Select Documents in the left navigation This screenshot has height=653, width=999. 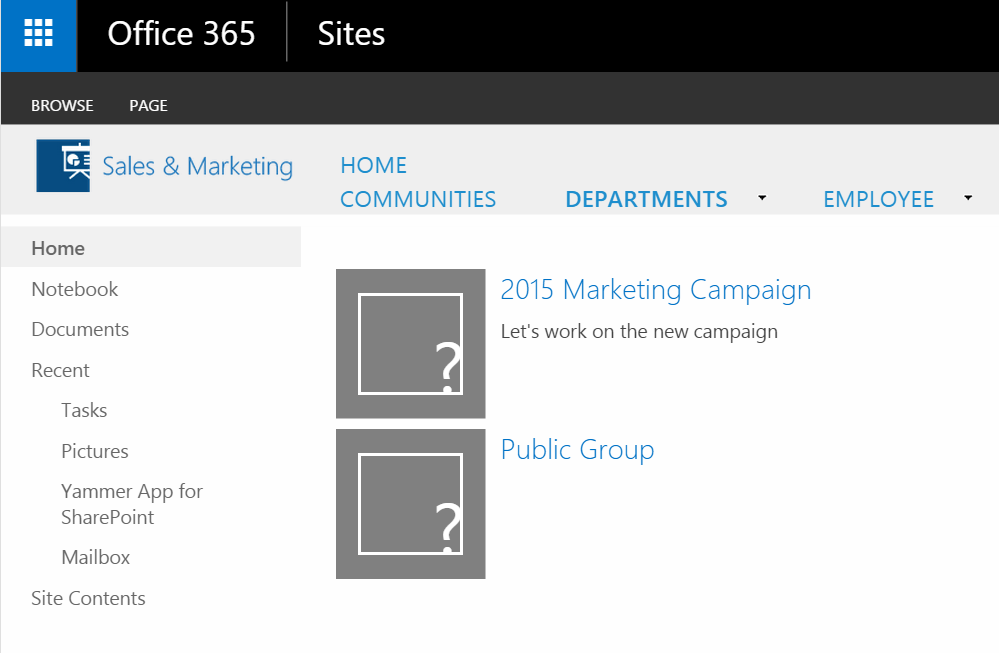80,329
